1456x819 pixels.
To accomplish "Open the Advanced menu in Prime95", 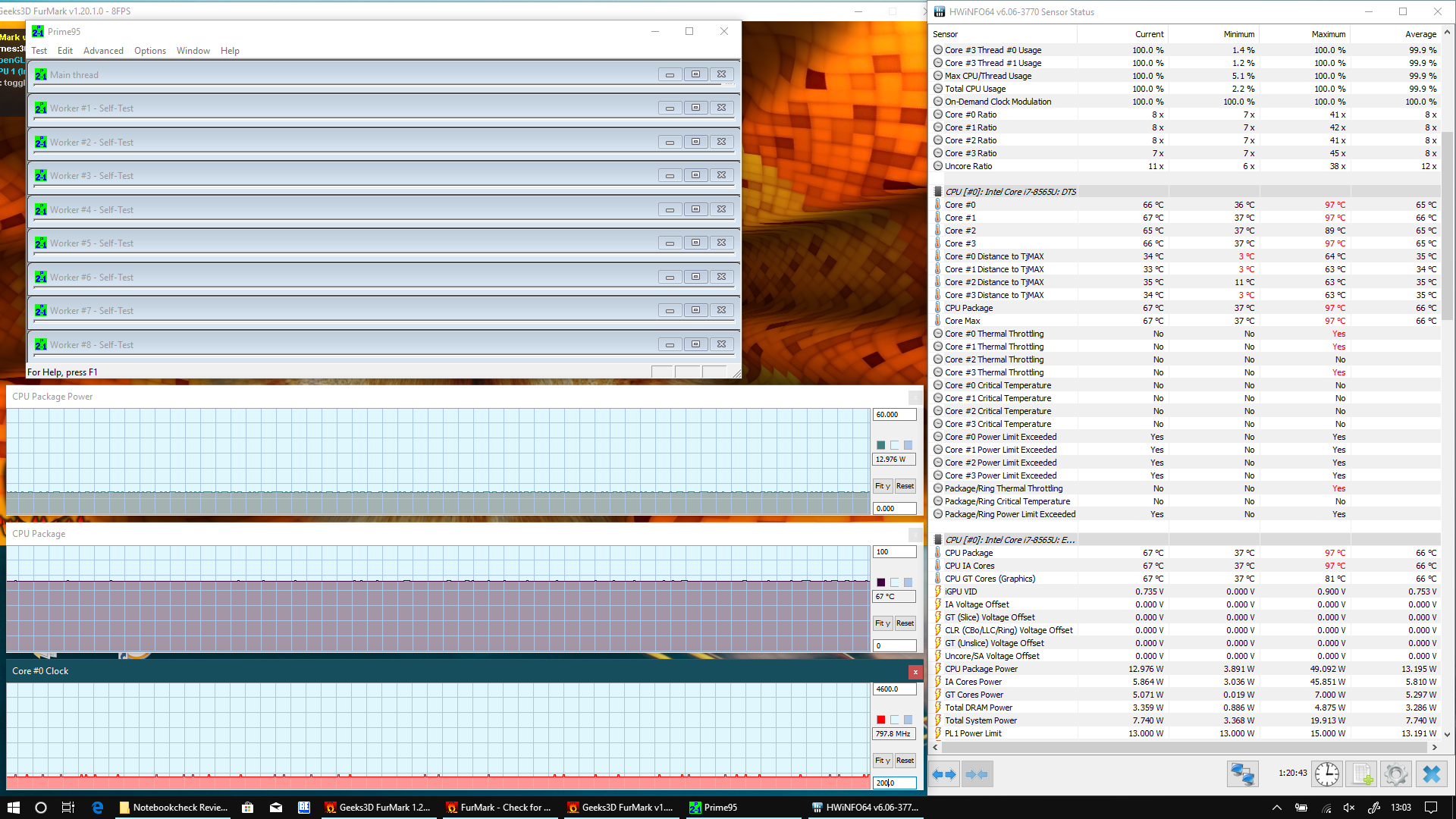I will pyautogui.click(x=103, y=51).
